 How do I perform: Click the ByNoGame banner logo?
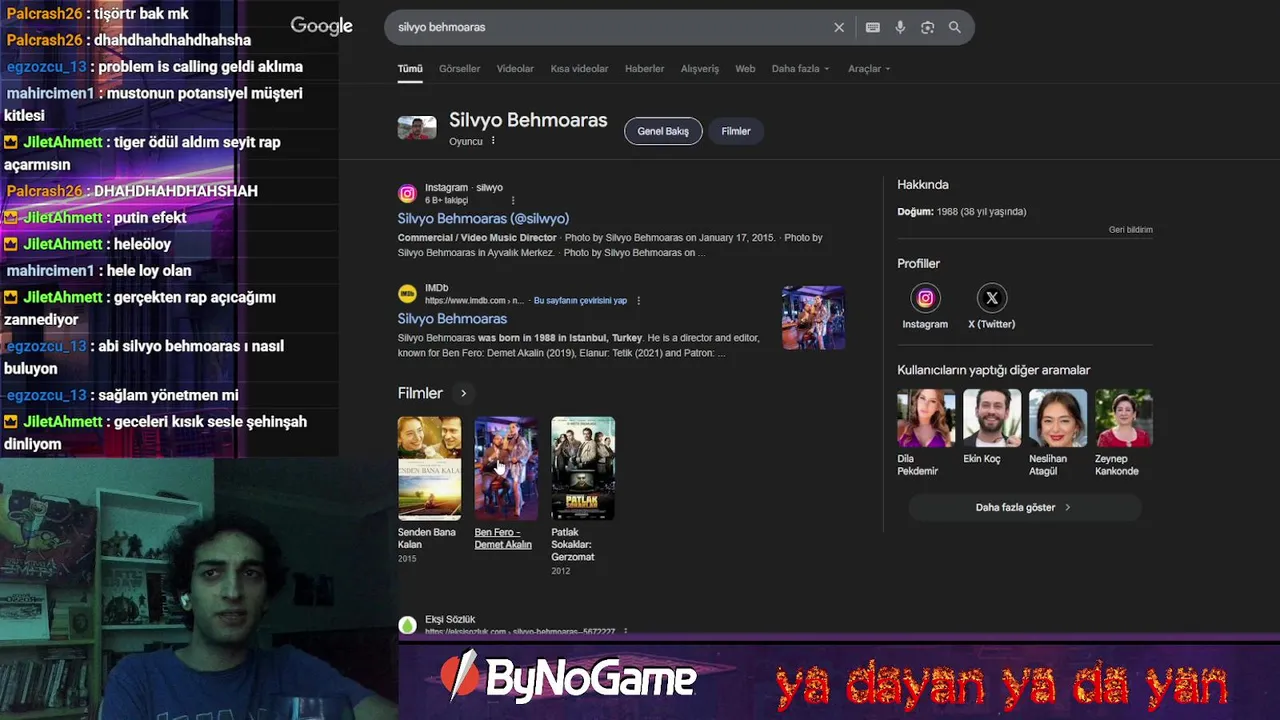[x=568, y=679]
